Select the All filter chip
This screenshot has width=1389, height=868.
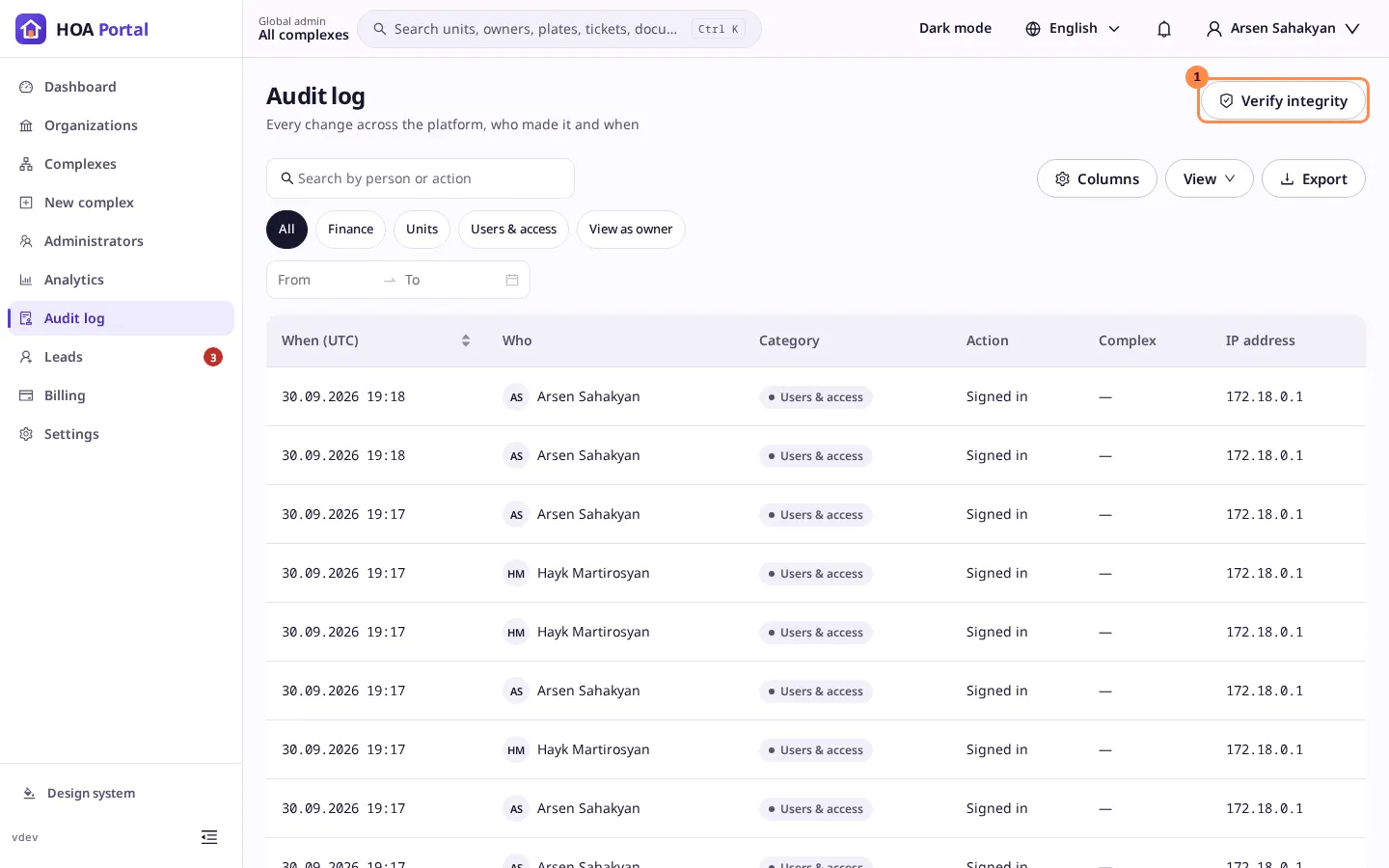(x=286, y=230)
